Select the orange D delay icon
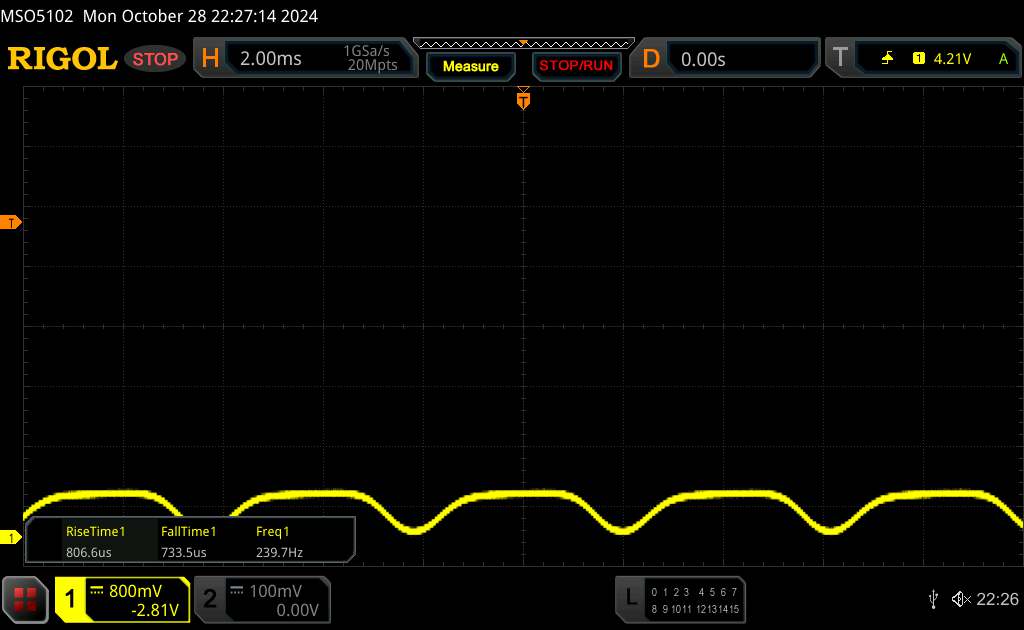Image resolution: width=1024 pixels, height=630 pixels. point(650,59)
